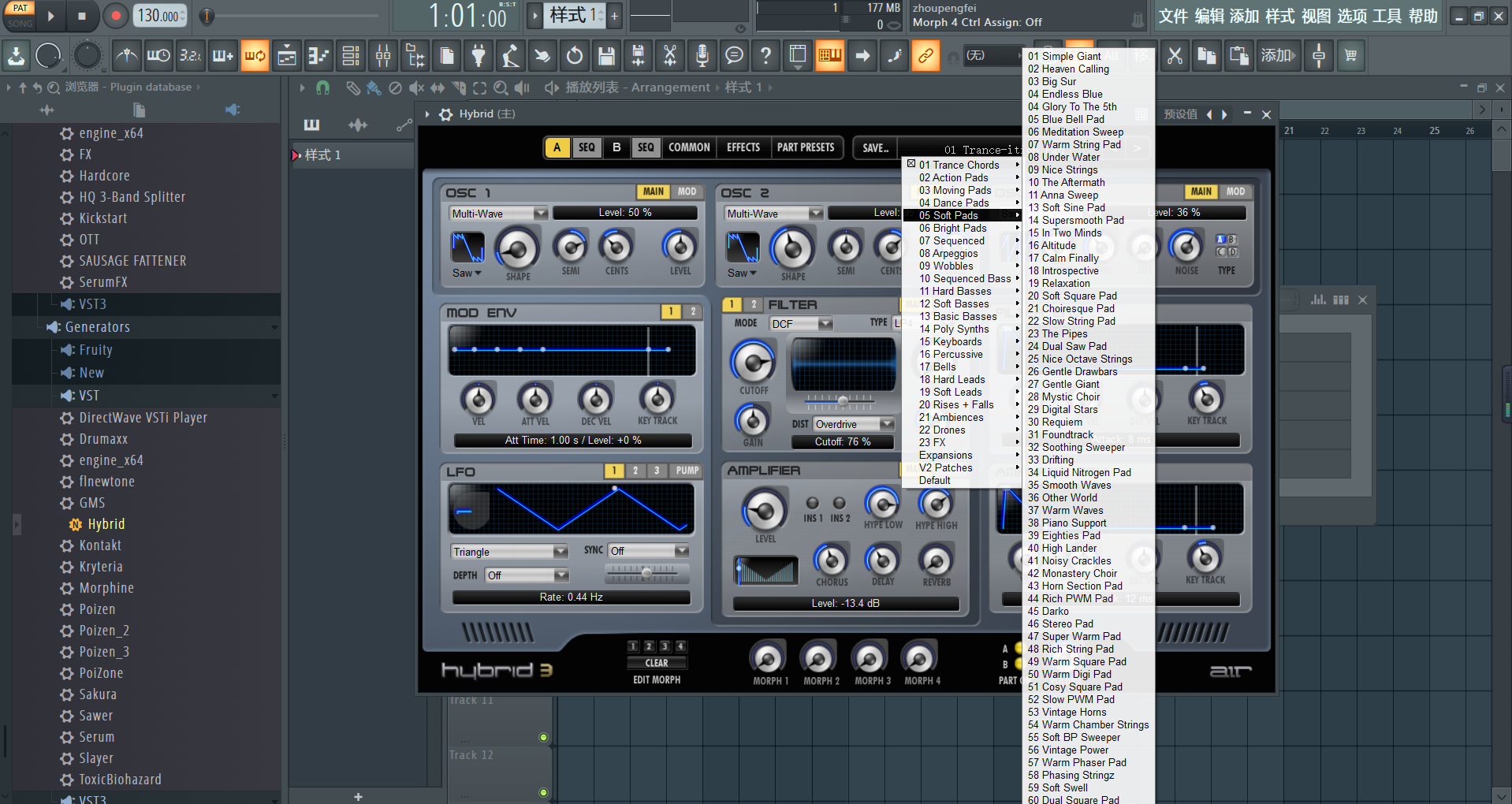Toggle the metronome icon

click(x=126, y=55)
